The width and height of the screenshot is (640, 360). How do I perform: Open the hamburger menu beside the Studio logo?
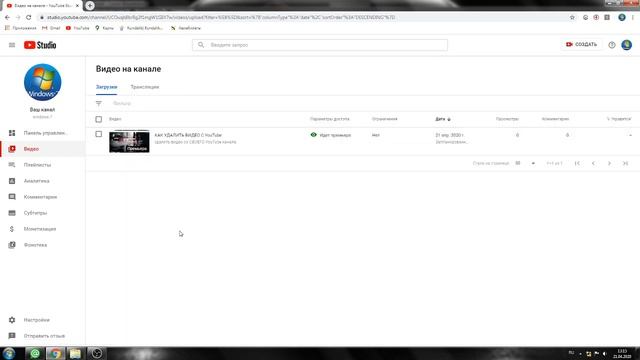pyautogui.click(x=12, y=45)
